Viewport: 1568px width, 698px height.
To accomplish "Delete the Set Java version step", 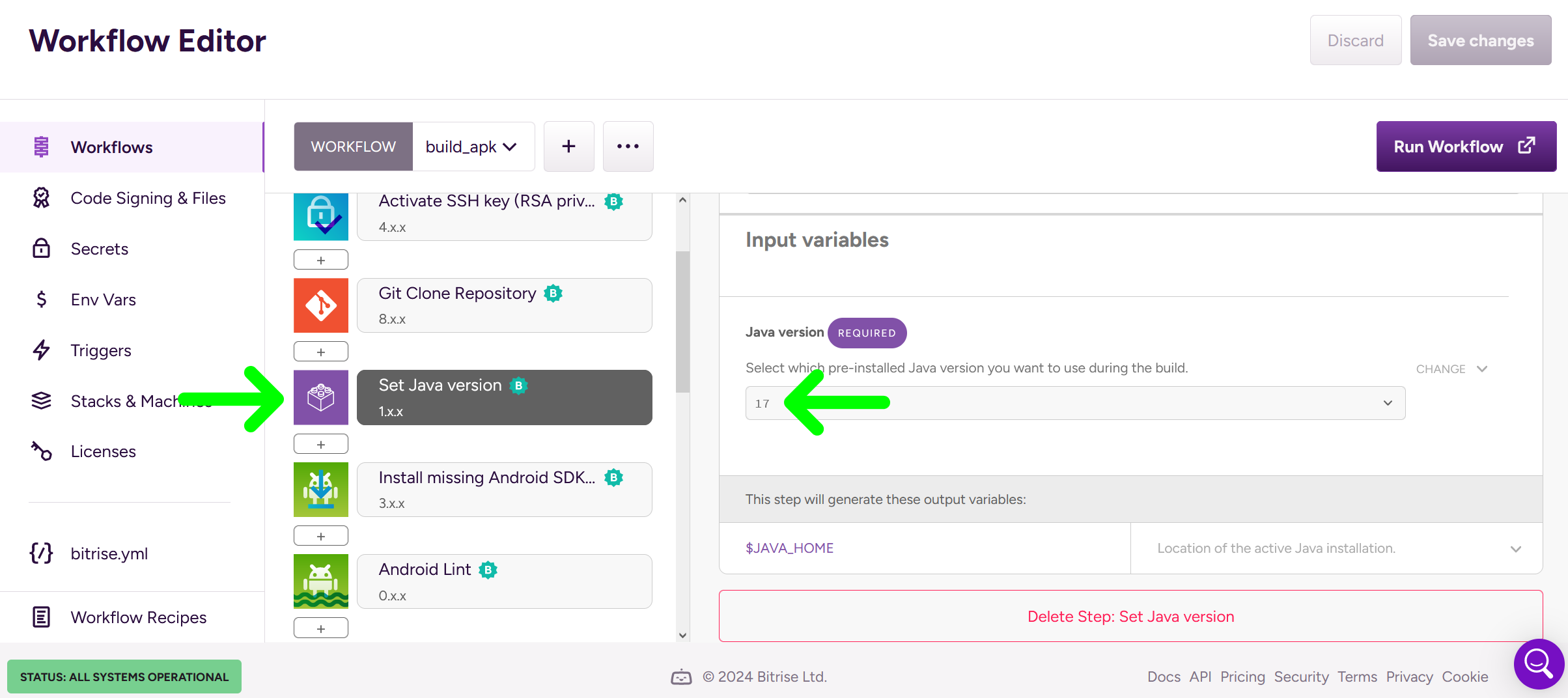I will click(1130, 617).
